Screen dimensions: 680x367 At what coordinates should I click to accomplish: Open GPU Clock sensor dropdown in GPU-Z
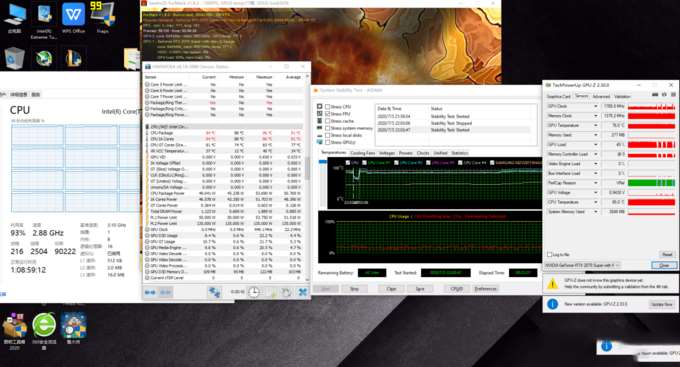[x=596, y=106]
